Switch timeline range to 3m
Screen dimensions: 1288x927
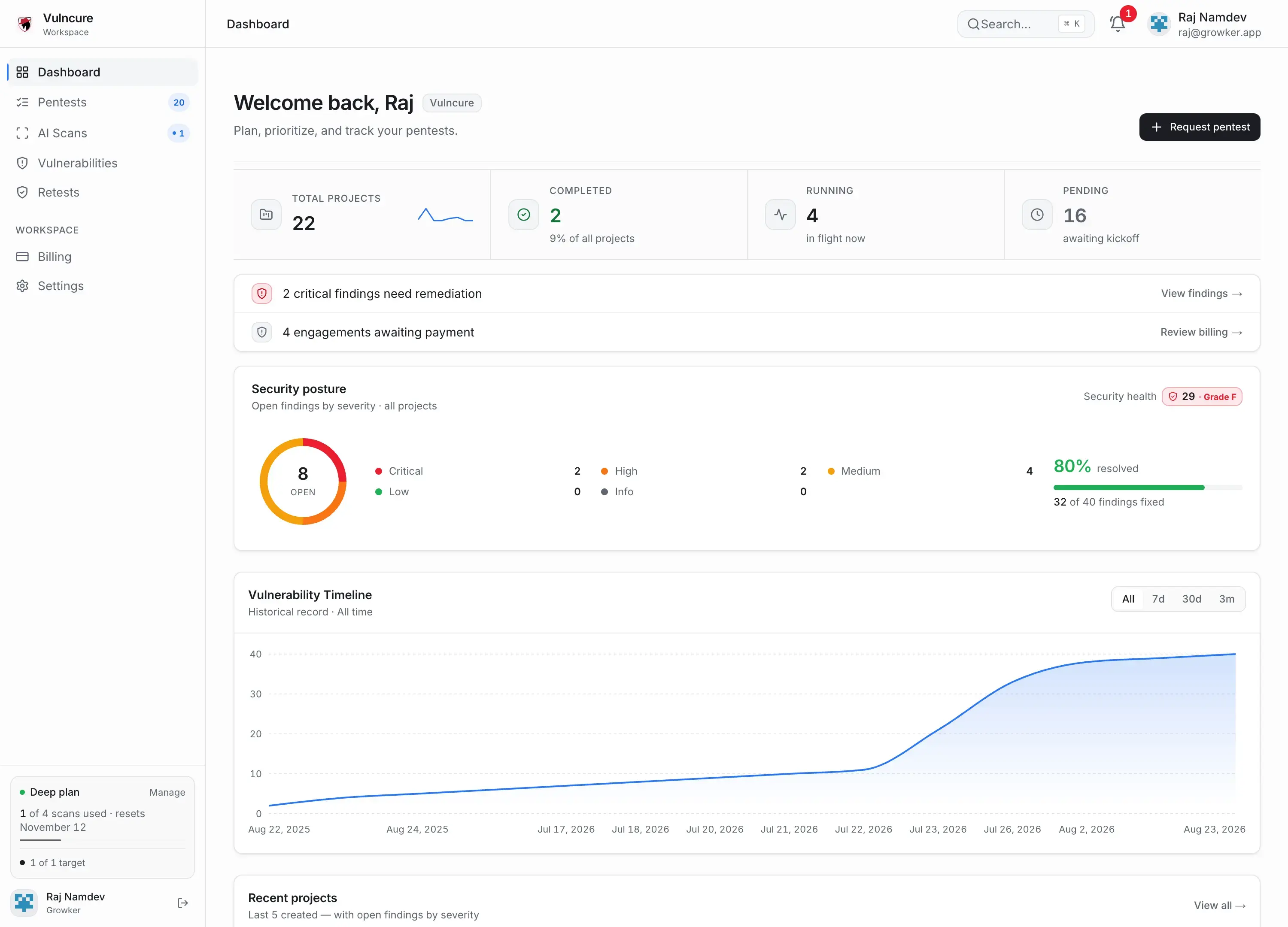coord(1227,599)
